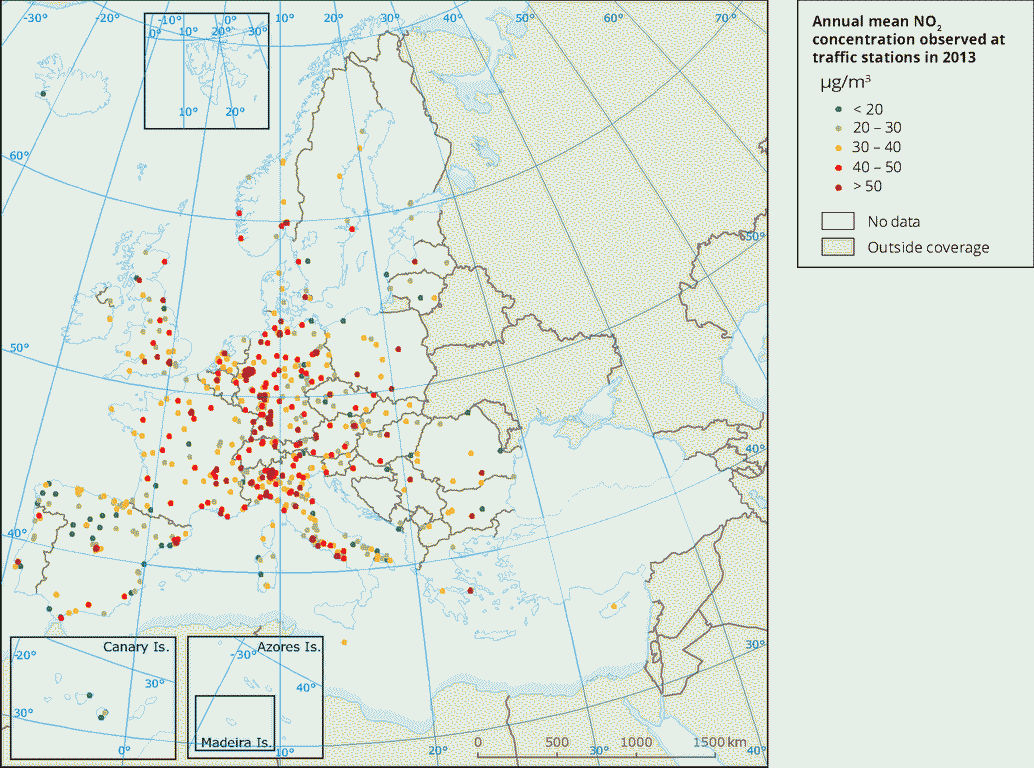
Task: Select the 'Canary Is.' inset label
Action: pyautogui.click(x=137, y=647)
